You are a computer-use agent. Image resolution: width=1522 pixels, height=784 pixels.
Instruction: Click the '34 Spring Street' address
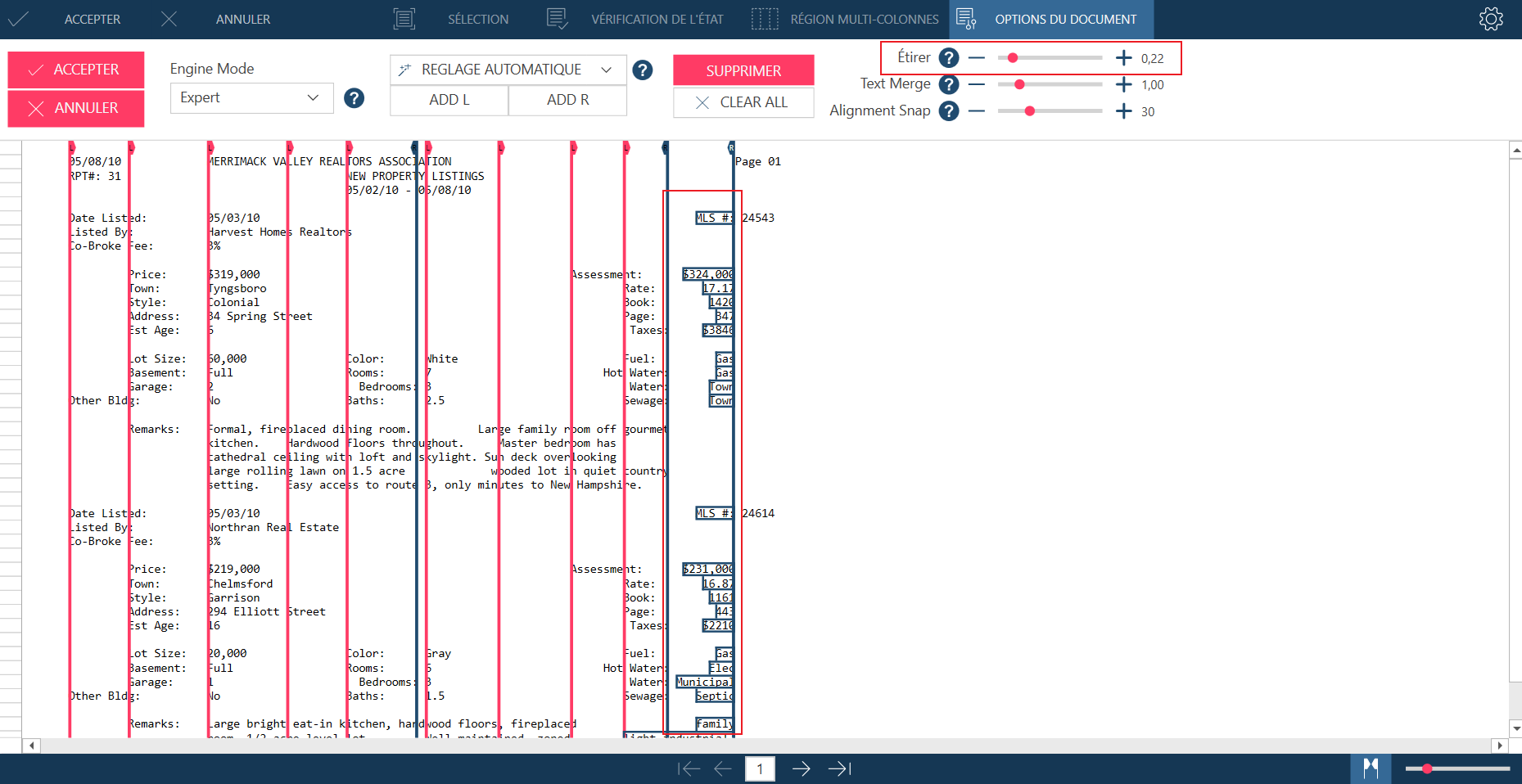pyautogui.click(x=260, y=316)
